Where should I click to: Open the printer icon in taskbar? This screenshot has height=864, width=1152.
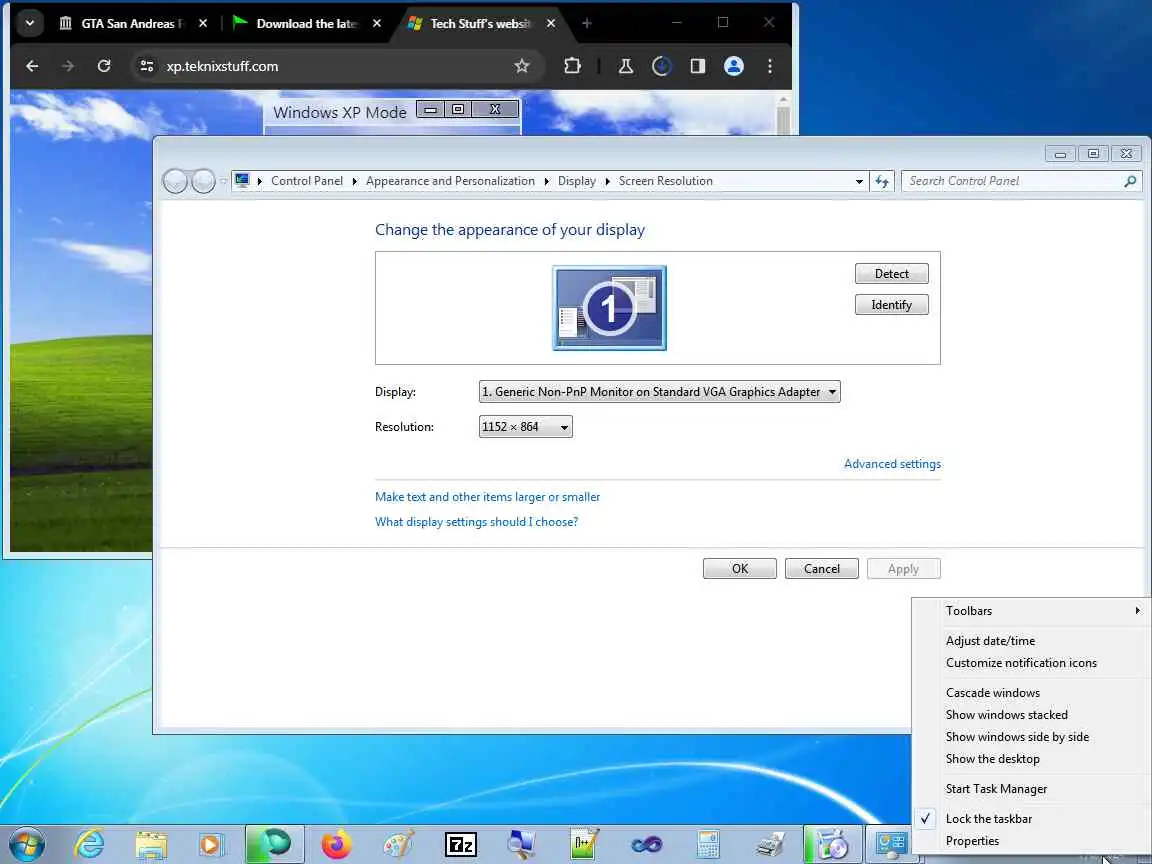(x=770, y=845)
